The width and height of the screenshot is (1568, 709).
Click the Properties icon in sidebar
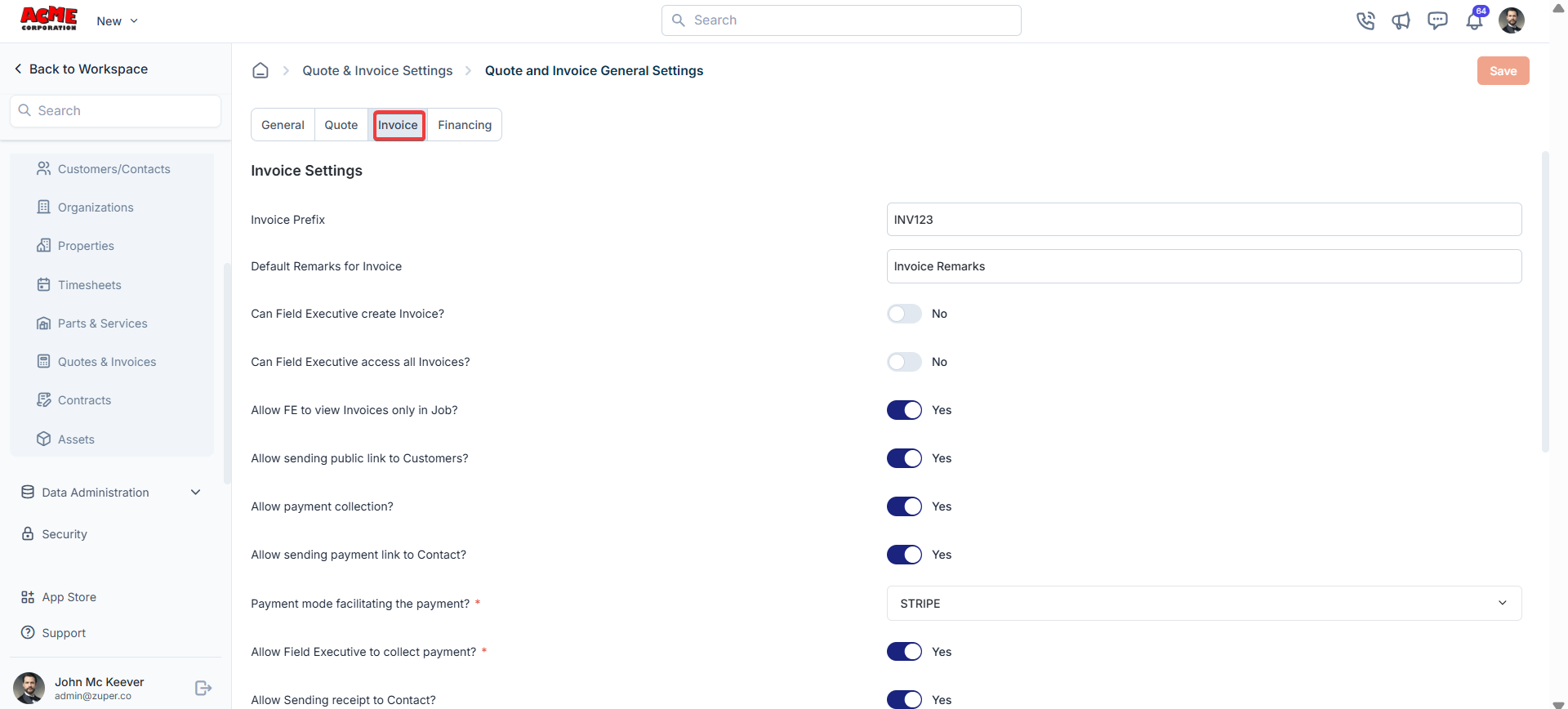(x=44, y=245)
